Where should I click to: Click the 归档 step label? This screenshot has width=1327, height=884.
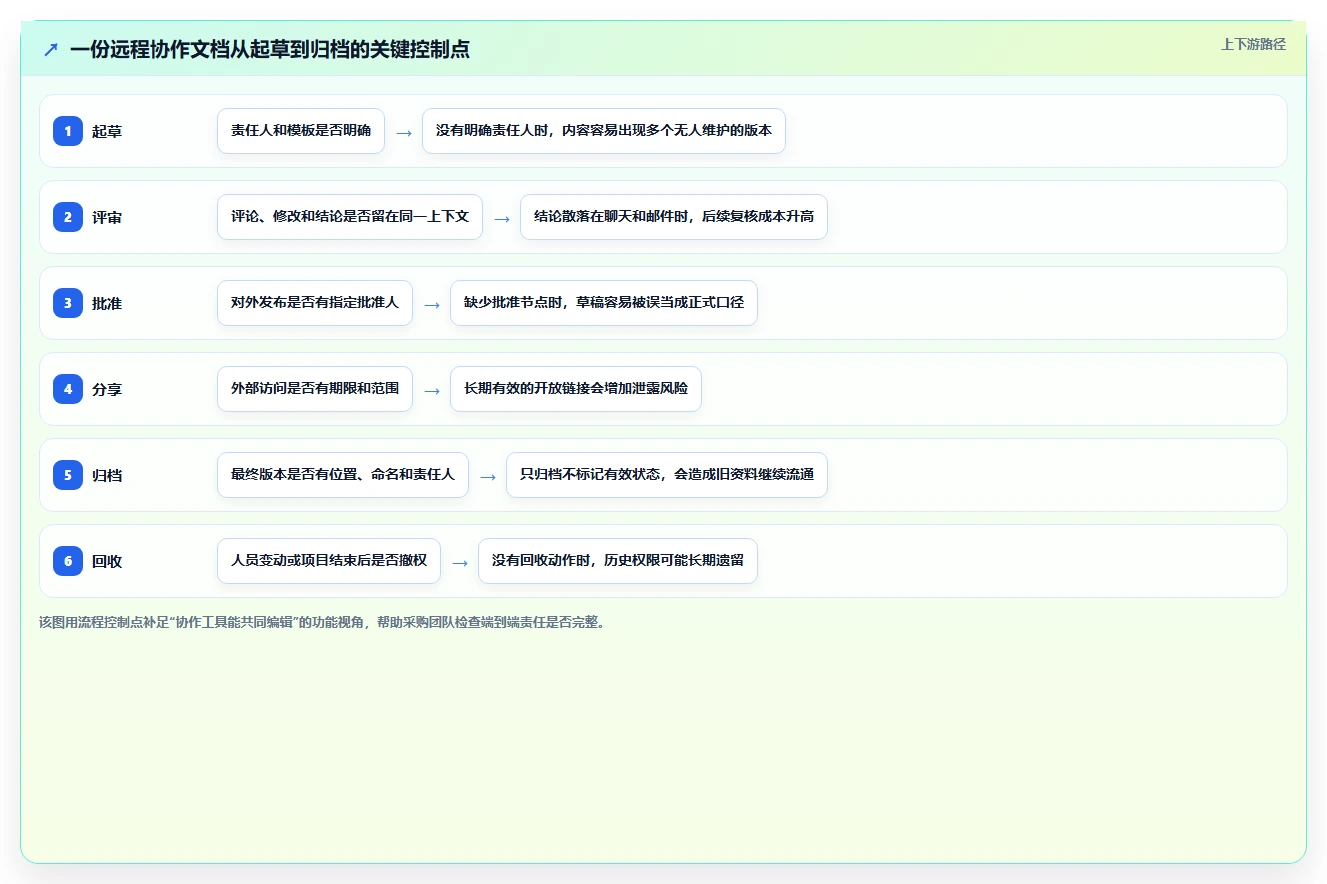[107, 475]
